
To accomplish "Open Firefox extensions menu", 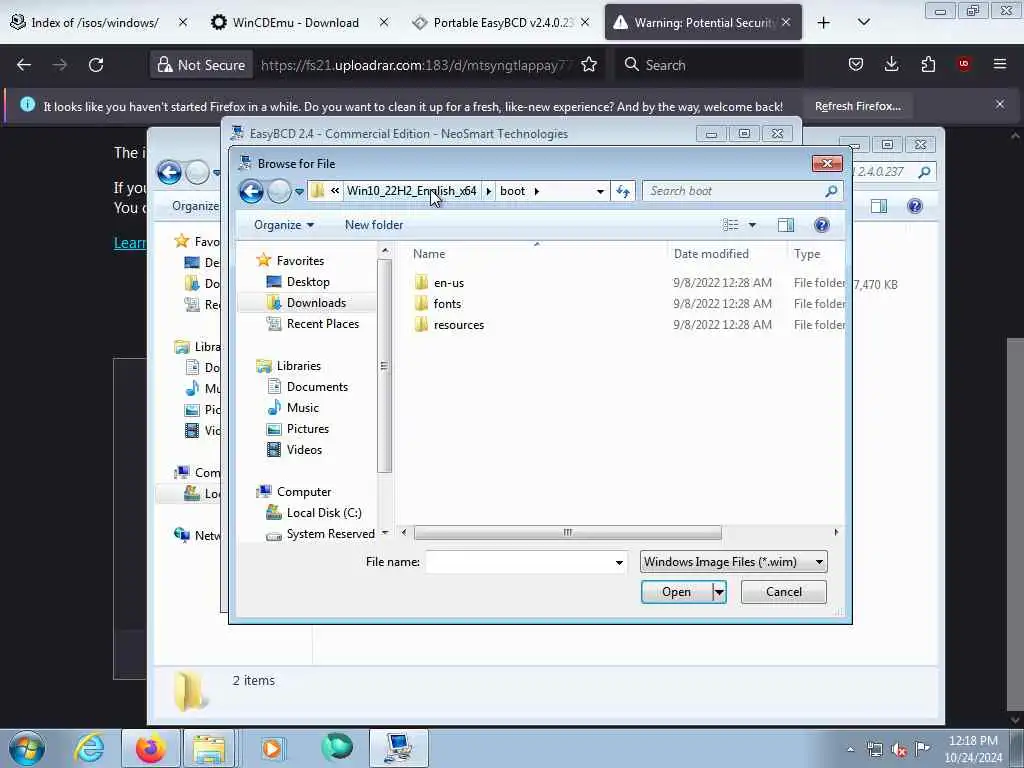I will coord(928,64).
